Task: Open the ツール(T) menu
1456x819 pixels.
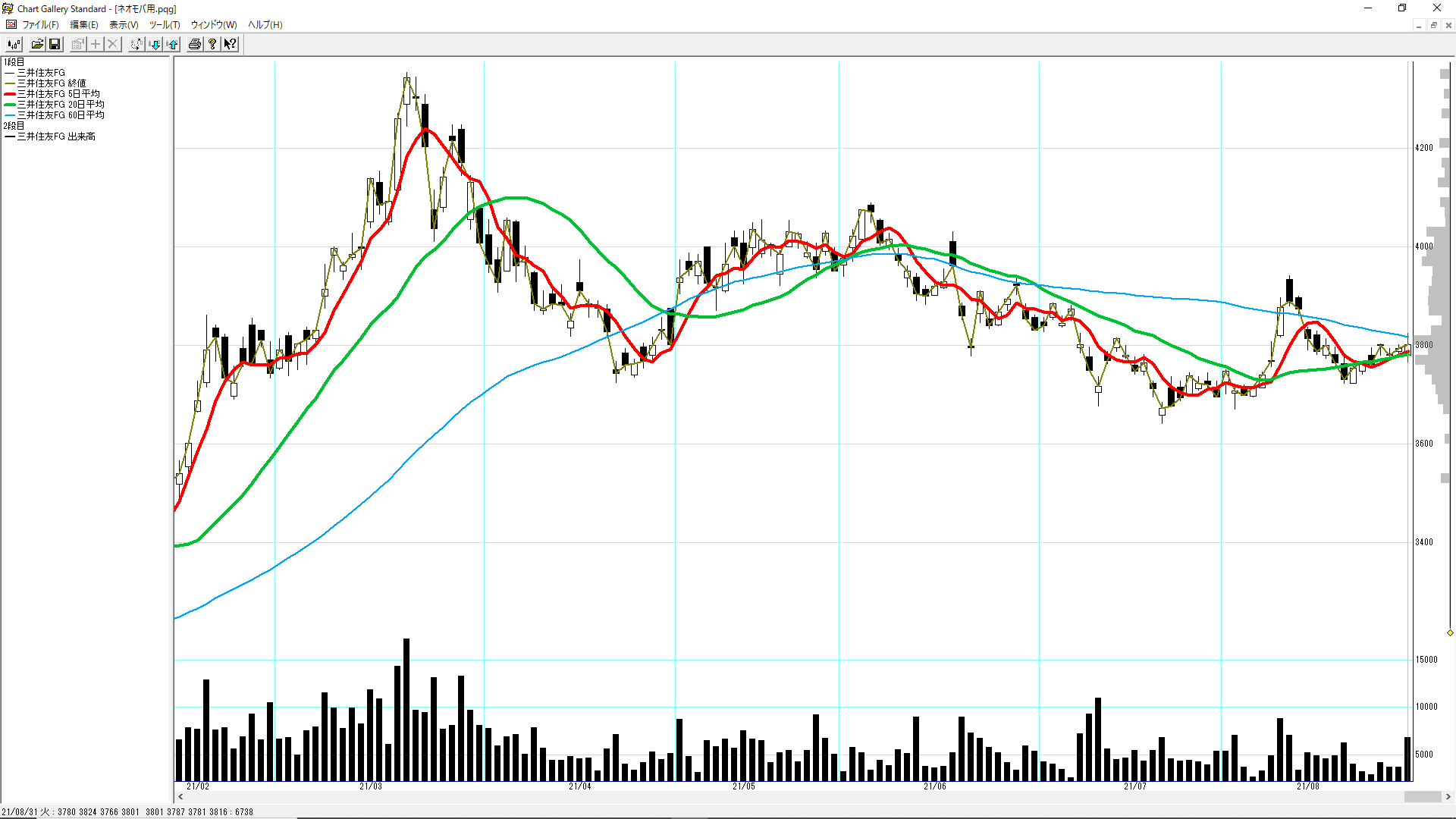Action: click(x=165, y=24)
